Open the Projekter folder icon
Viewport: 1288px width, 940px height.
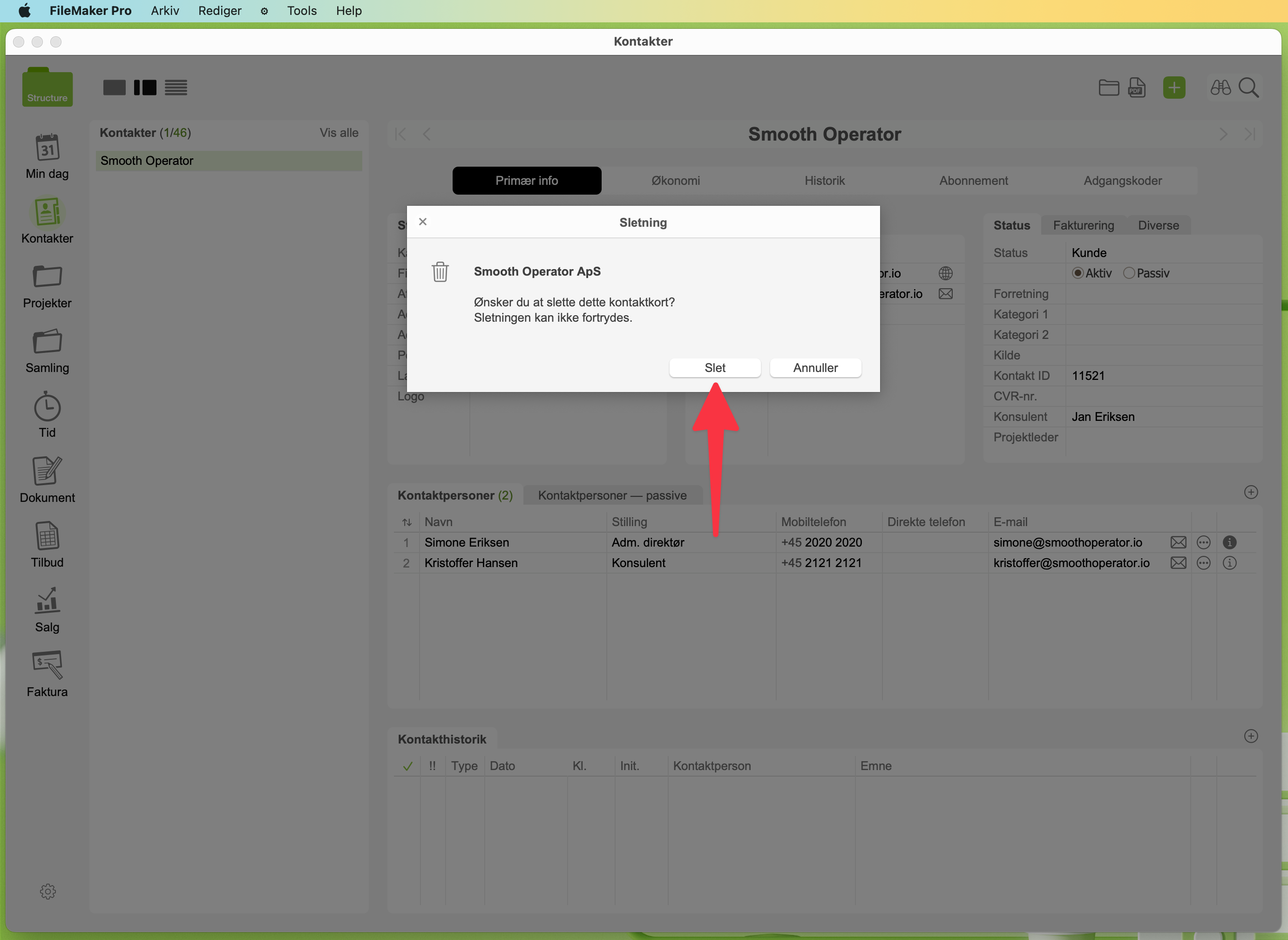(x=47, y=277)
